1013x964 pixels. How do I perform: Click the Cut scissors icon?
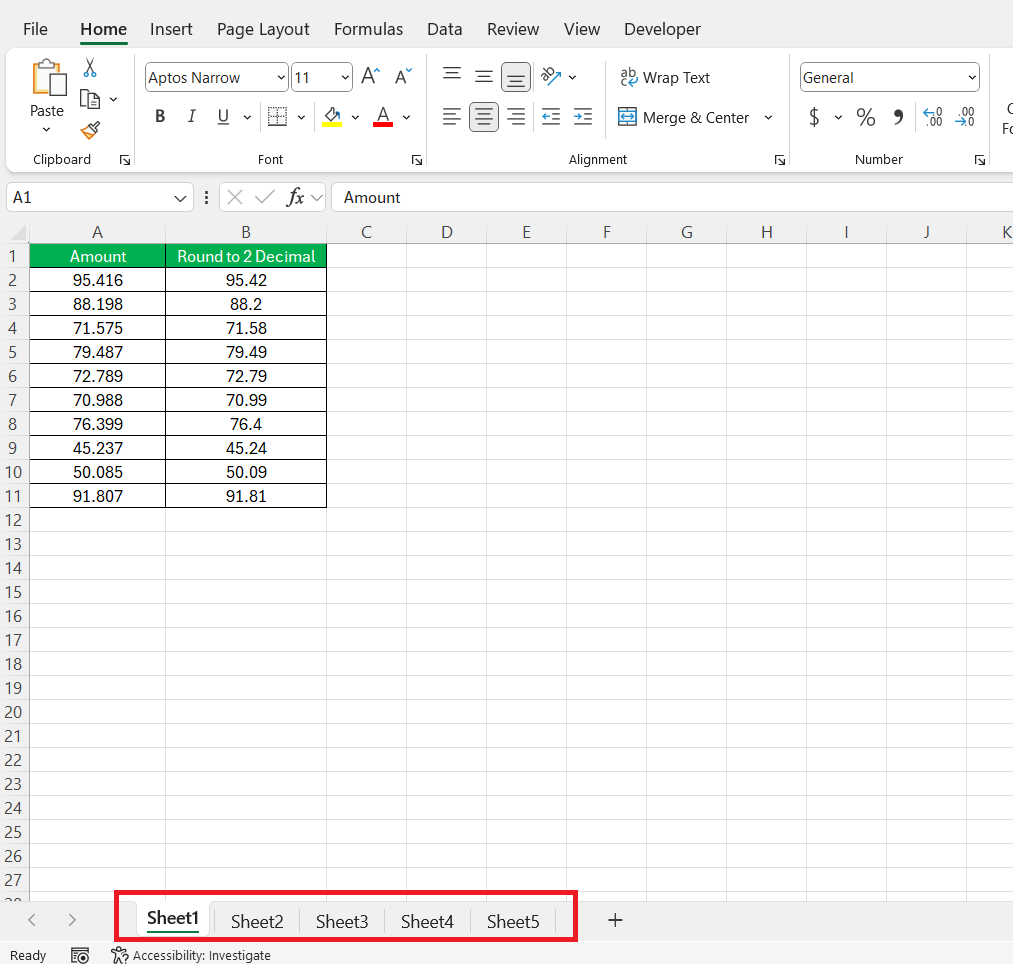pos(90,67)
